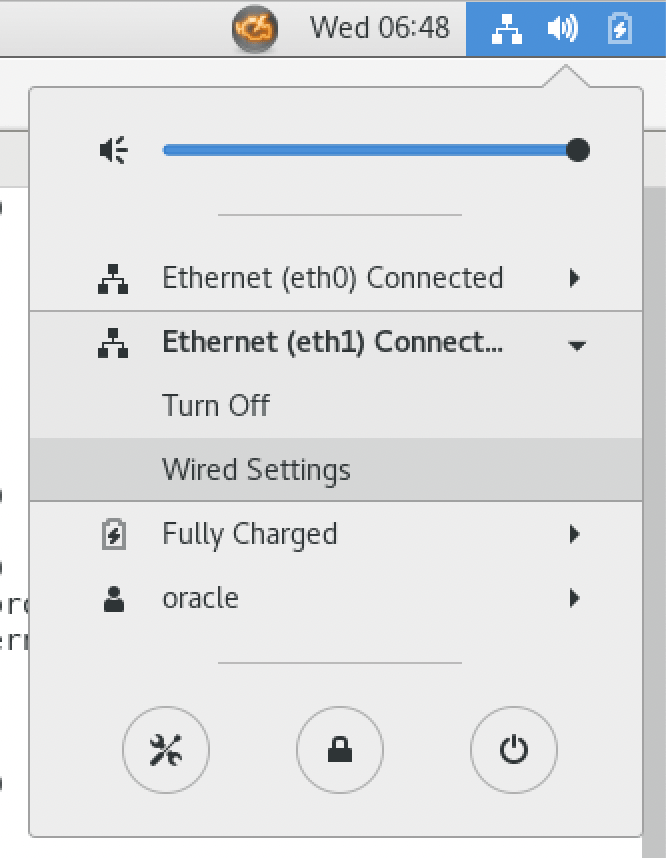
Task: Select the Fully Charged battery entry
Action: 336,534
